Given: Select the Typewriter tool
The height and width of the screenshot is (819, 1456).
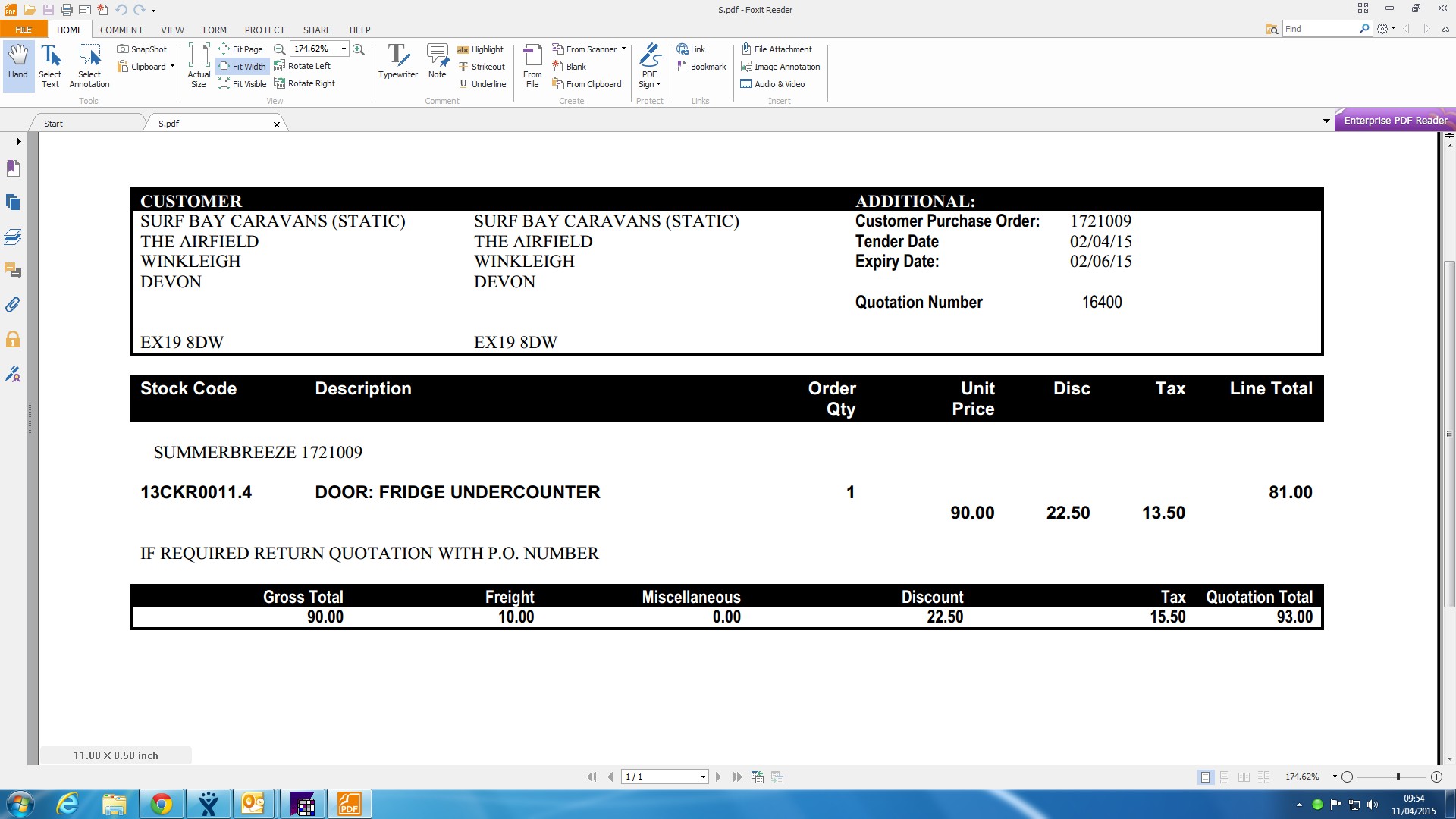Looking at the screenshot, I should point(397,61).
